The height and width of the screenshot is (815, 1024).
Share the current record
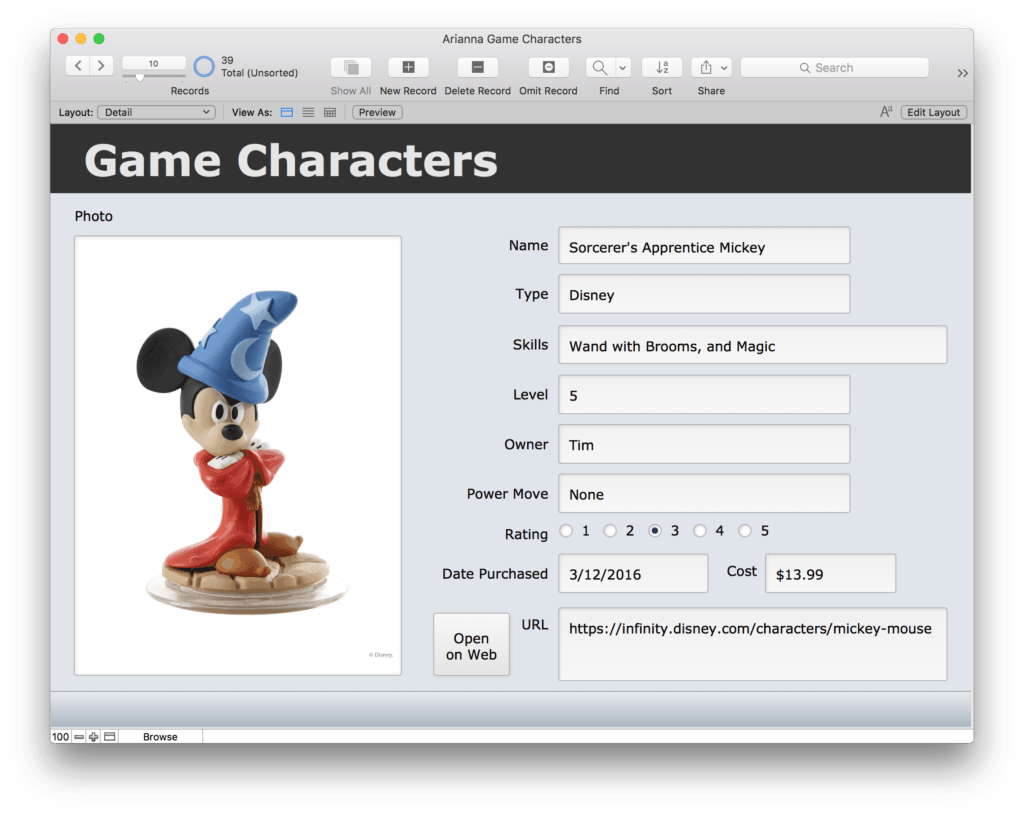707,67
